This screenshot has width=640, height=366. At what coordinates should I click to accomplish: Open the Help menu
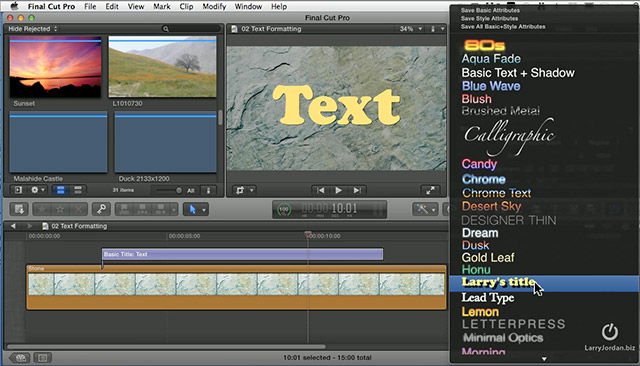pyautogui.click(x=279, y=7)
